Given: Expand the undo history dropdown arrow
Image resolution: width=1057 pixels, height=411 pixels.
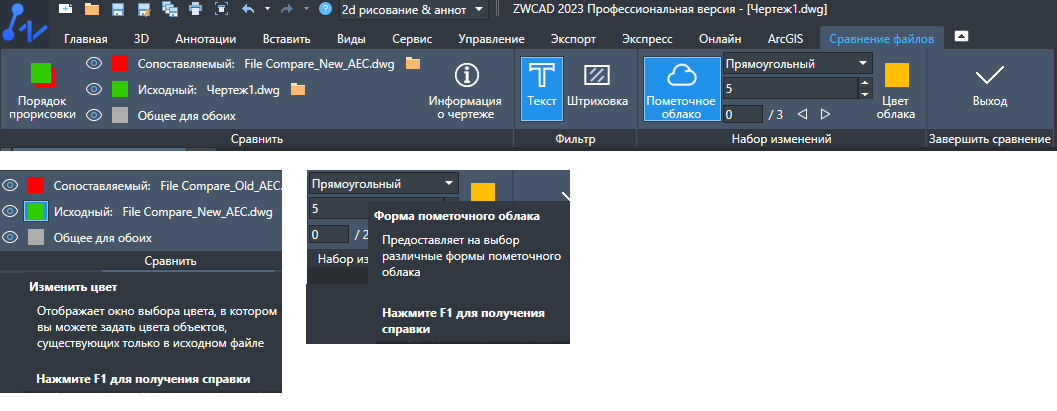Looking at the screenshot, I should pyautogui.click(x=267, y=9).
